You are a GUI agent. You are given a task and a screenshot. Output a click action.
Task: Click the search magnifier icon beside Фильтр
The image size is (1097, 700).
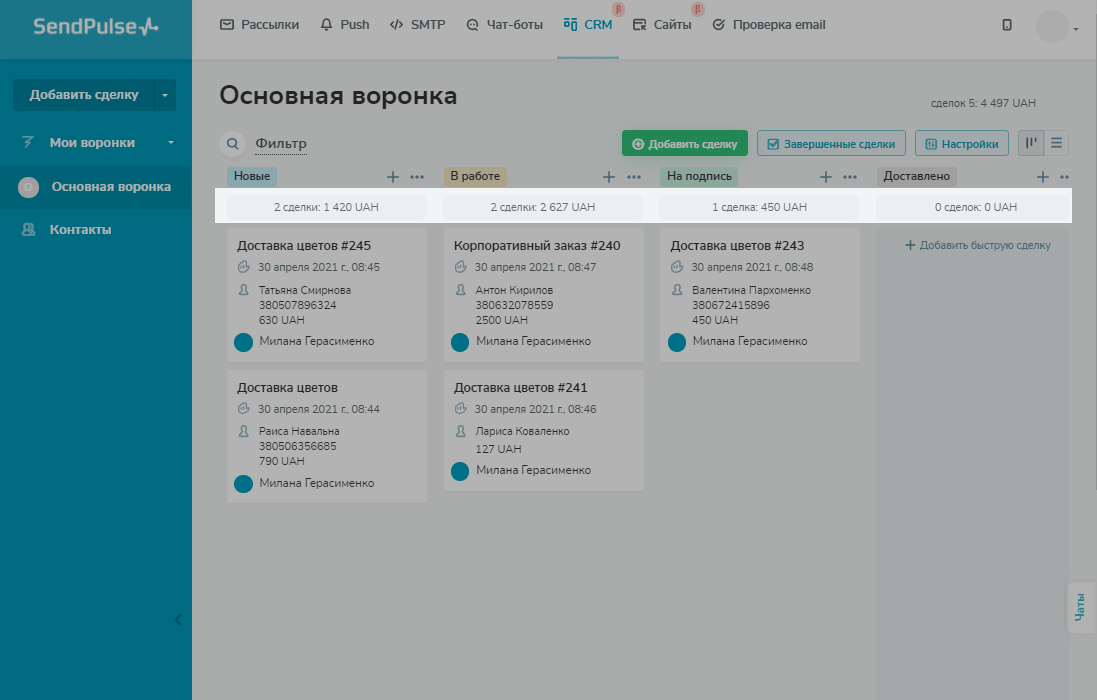point(232,144)
